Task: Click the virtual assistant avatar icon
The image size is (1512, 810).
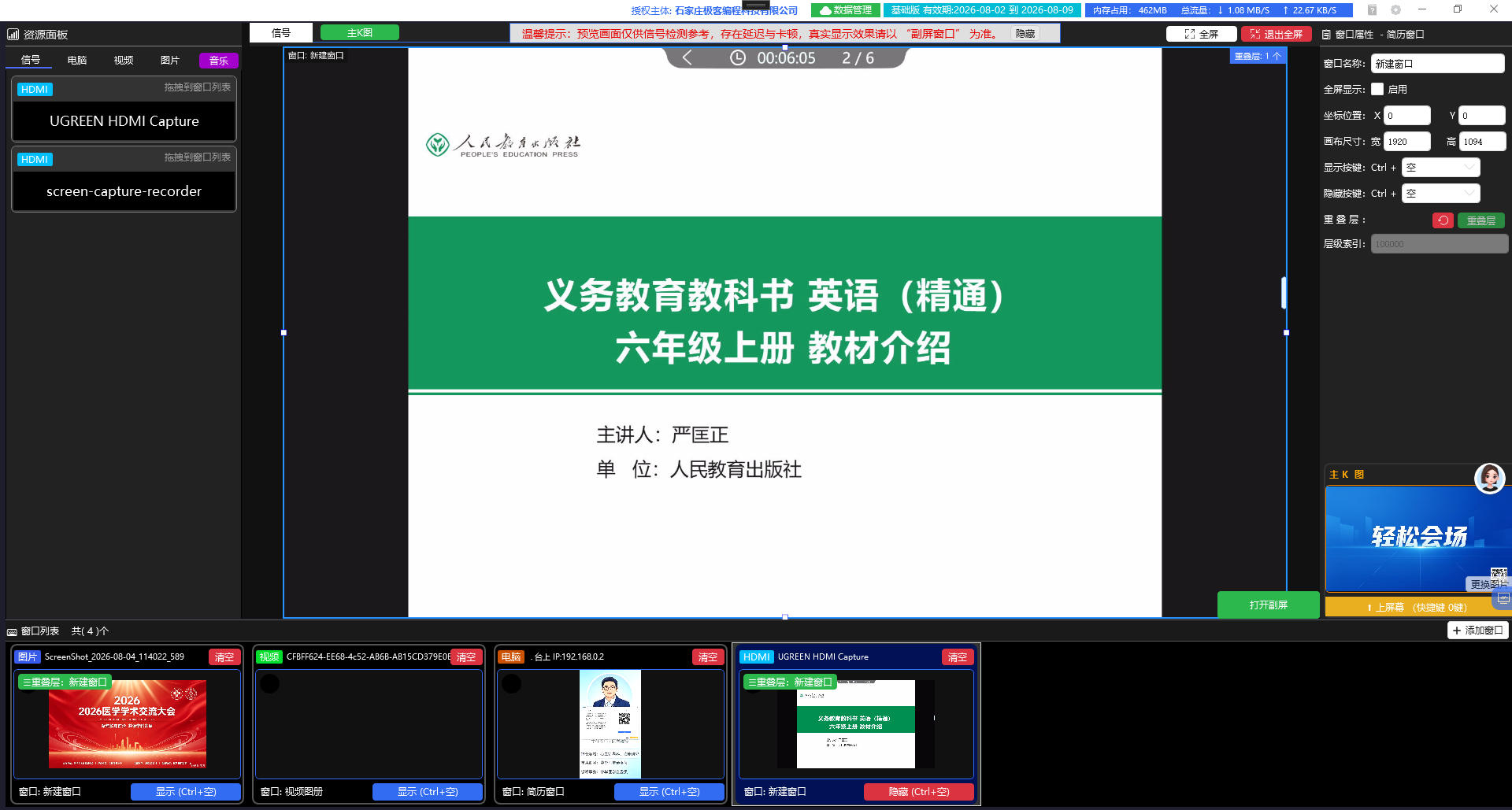Action: (x=1489, y=479)
